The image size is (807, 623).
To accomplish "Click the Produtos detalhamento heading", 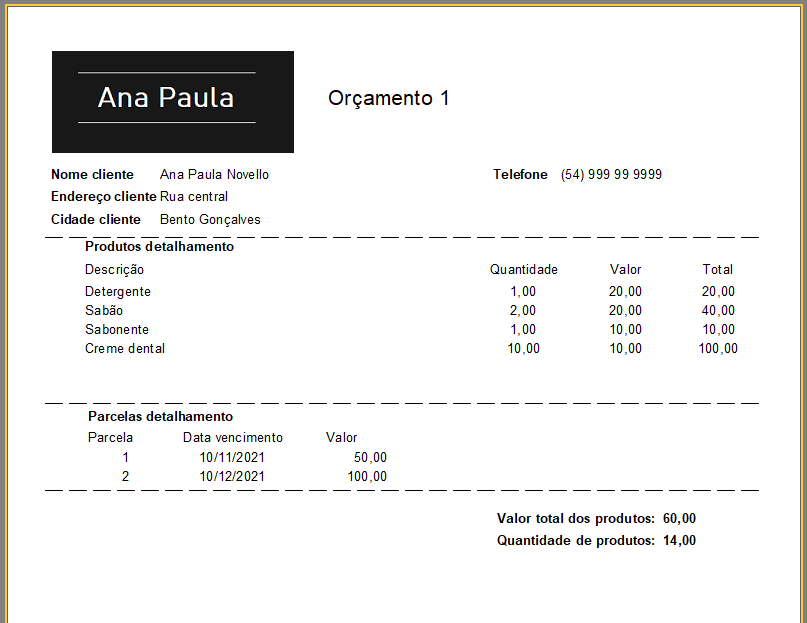I will [160, 247].
